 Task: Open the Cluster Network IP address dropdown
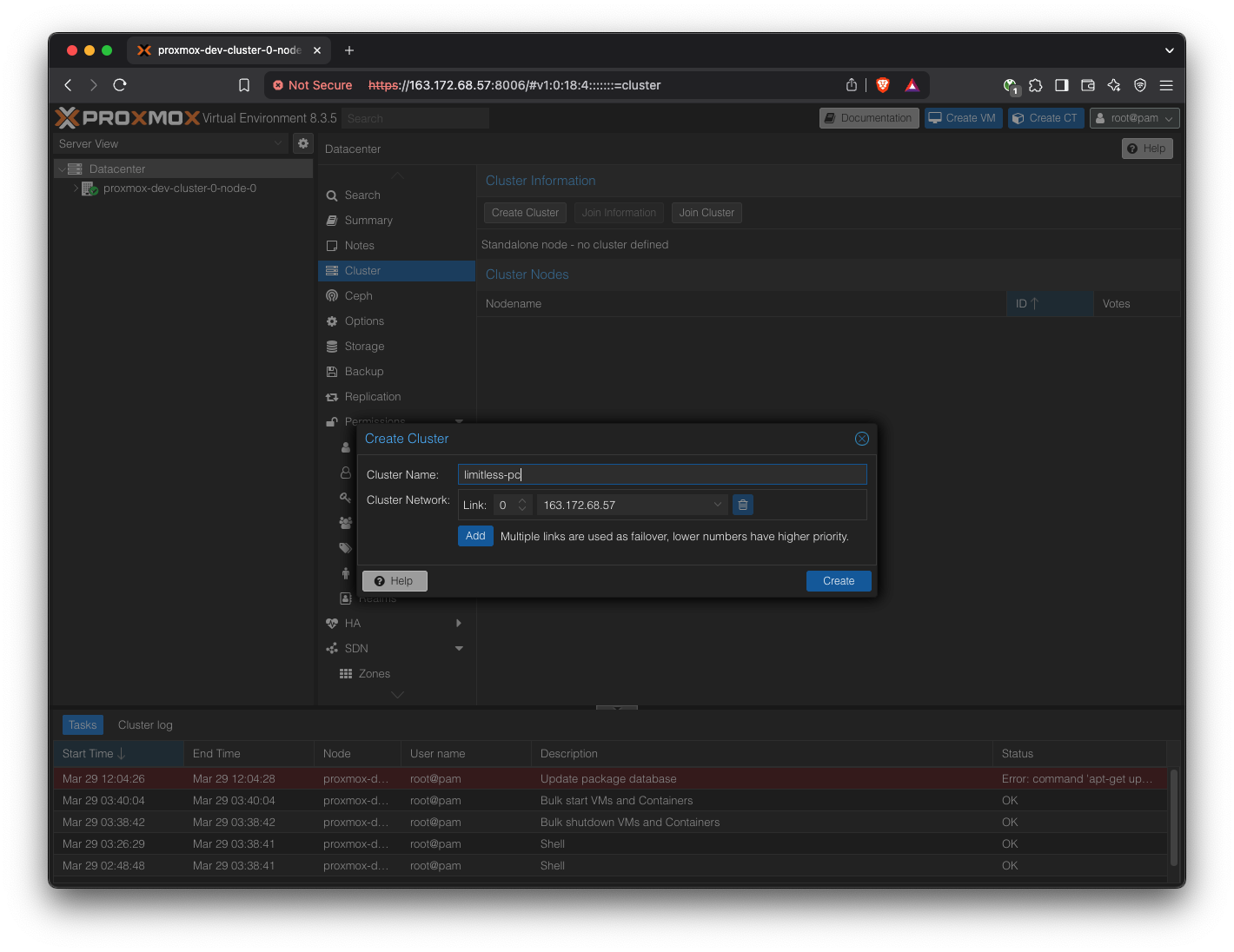(x=718, y=505)
